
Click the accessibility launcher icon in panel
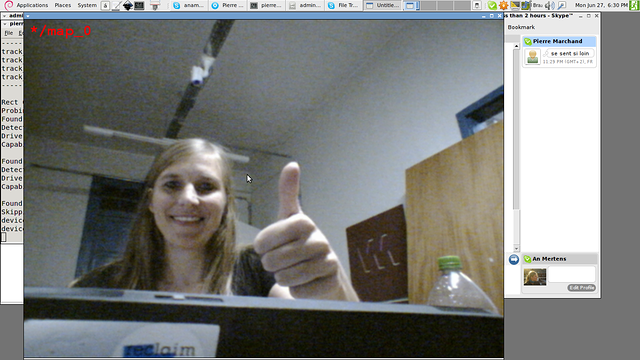tap(105, 5)
